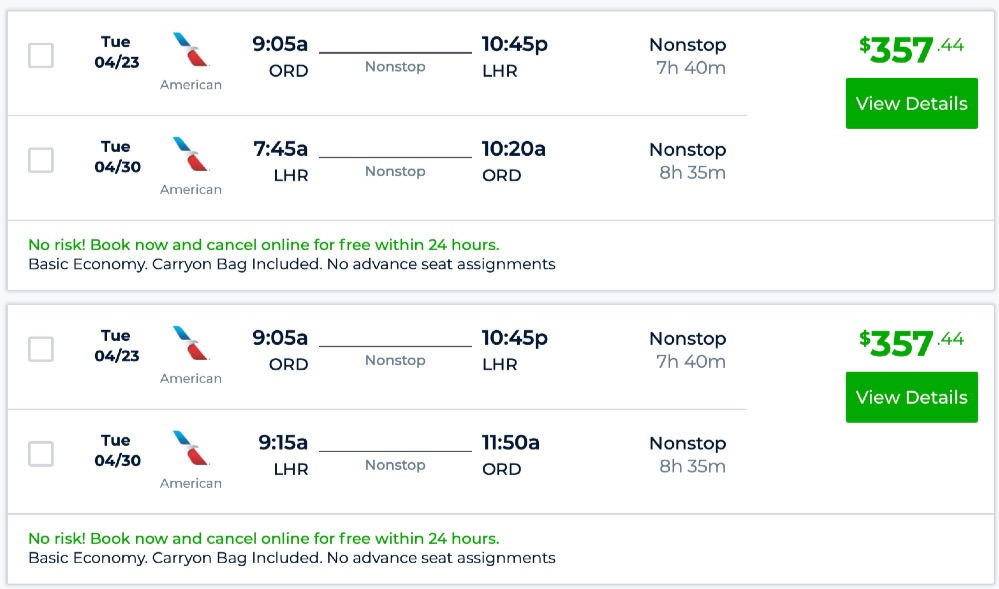Screen dimensions: 999x589
Task: Tick the checkbox for the 9:15a LHR return flight
Action: point(41,454)
